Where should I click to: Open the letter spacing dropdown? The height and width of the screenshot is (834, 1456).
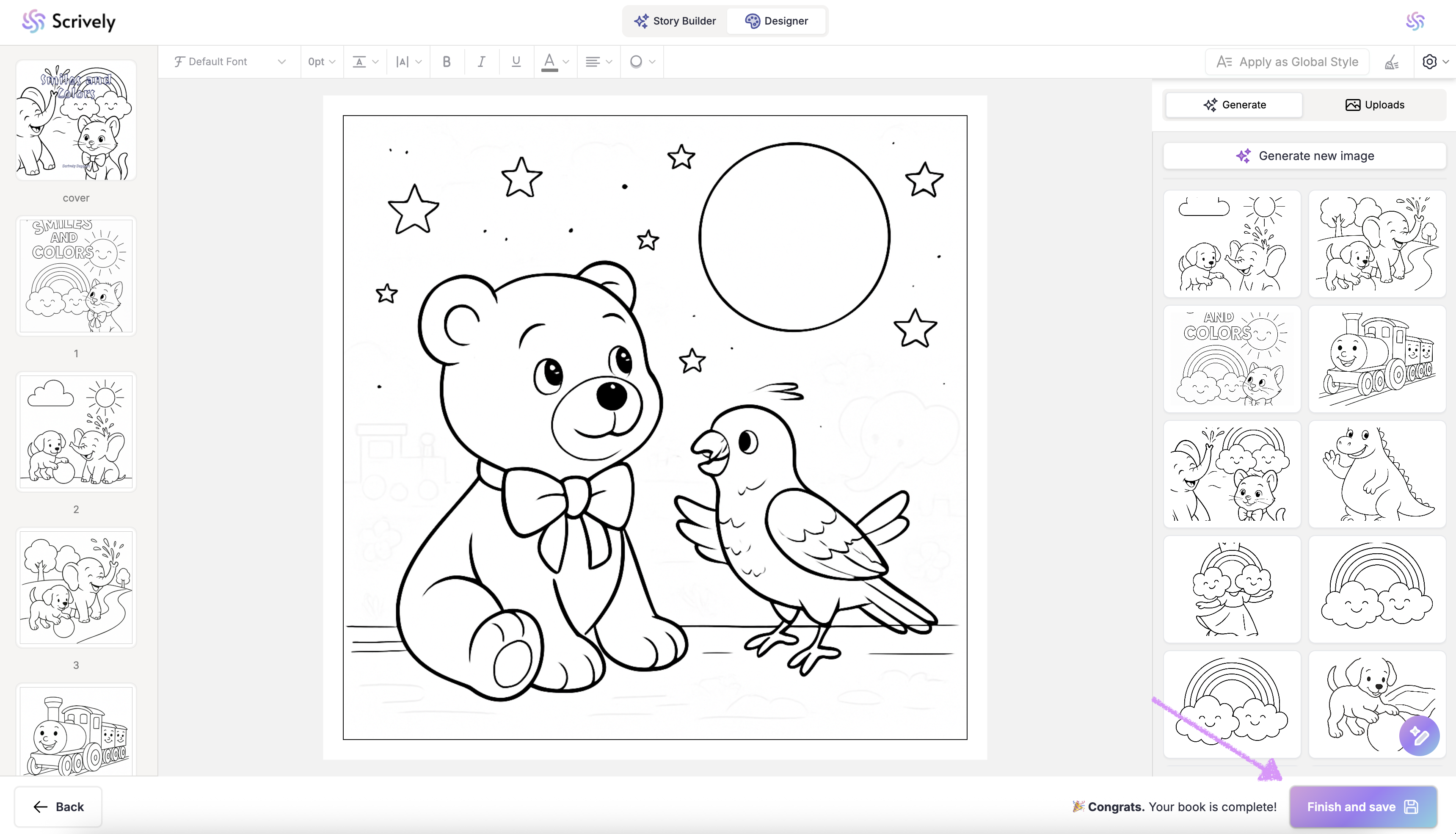(x=408, y=62)
